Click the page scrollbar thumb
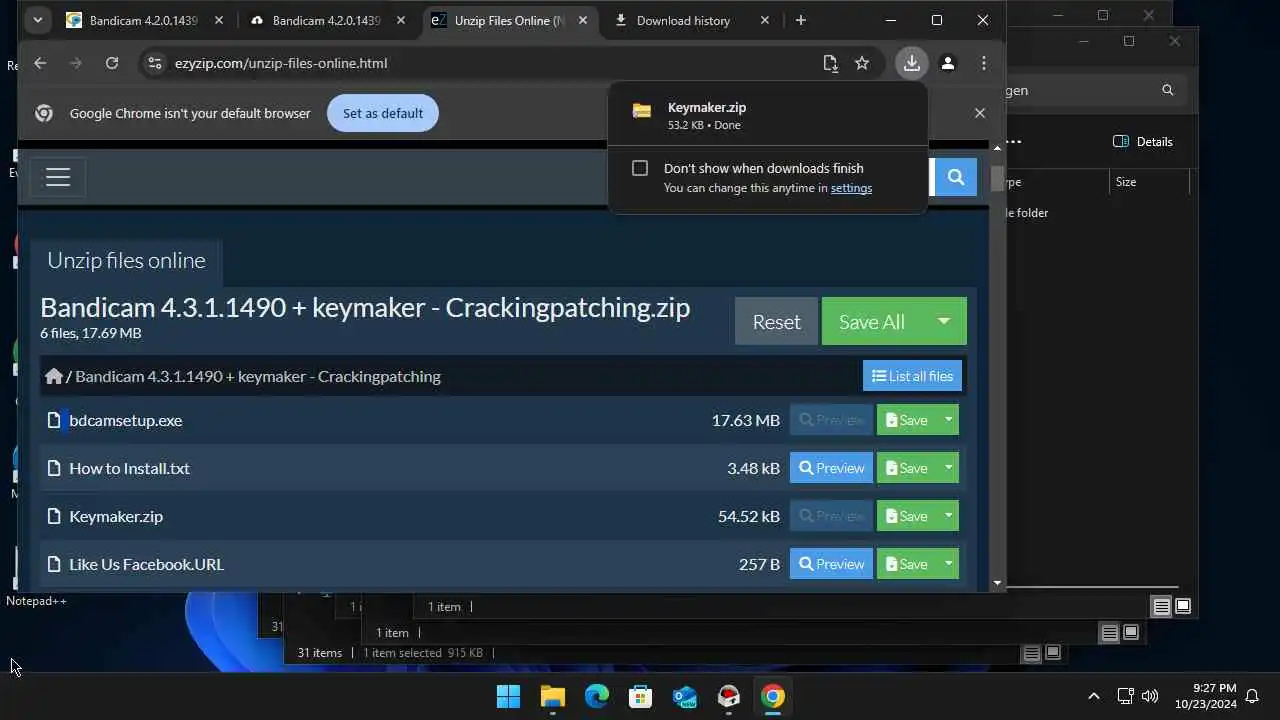The image size is (1280, 720). [997, 178]
